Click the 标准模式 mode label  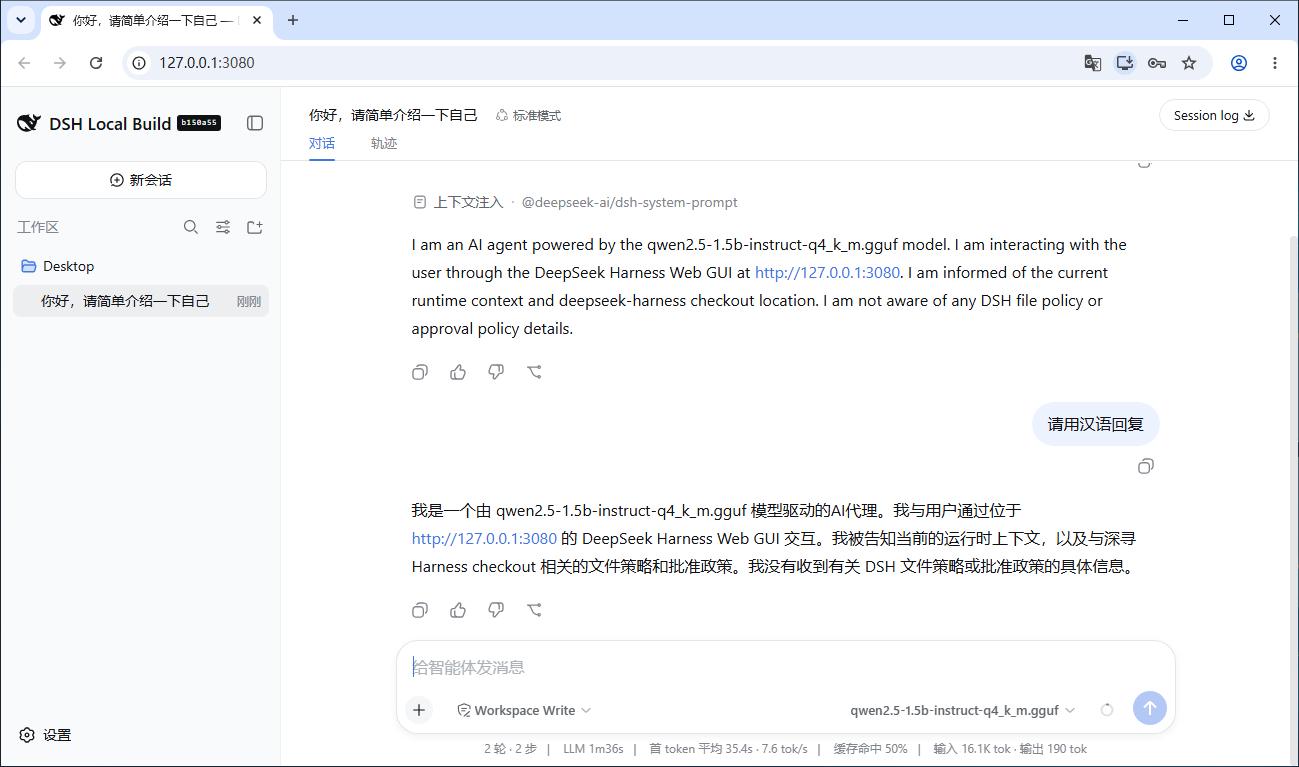[528, 115]
